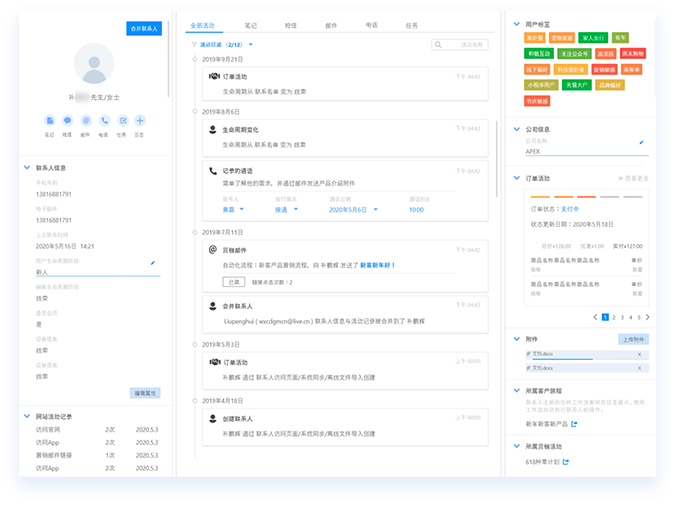The image size is (676, 505).
Task: Open the 拨号人 caller dropdown
Action: pyautogui.click(x=233, y=210)
